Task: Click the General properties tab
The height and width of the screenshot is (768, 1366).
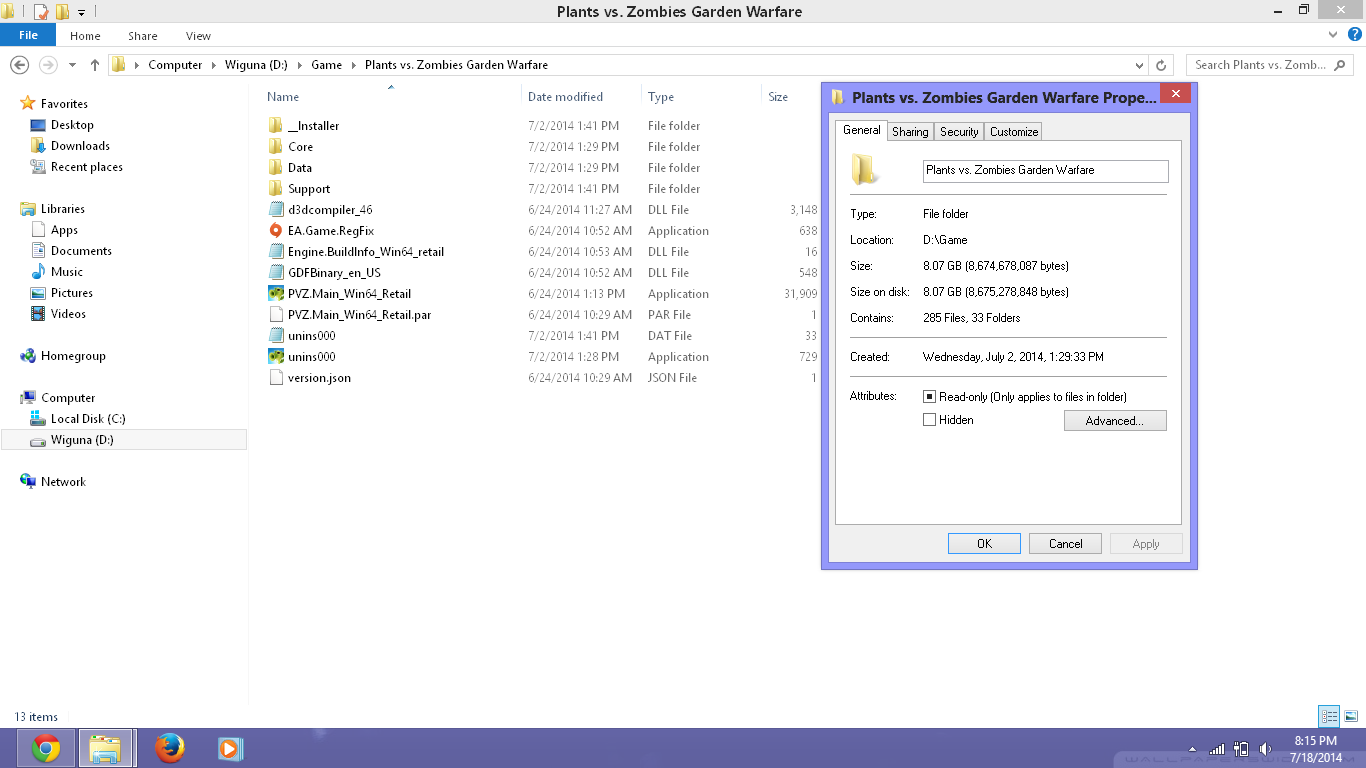Action: coord(861,131)
